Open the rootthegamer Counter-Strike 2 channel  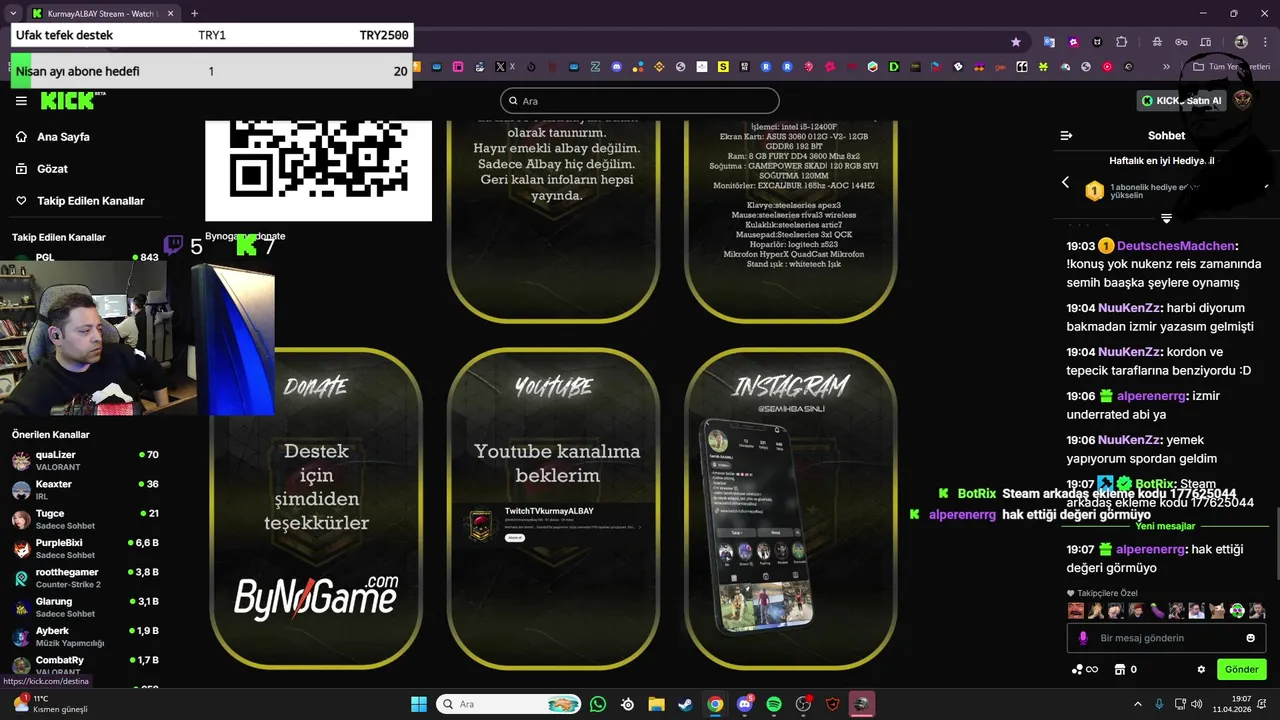point(85,578)
